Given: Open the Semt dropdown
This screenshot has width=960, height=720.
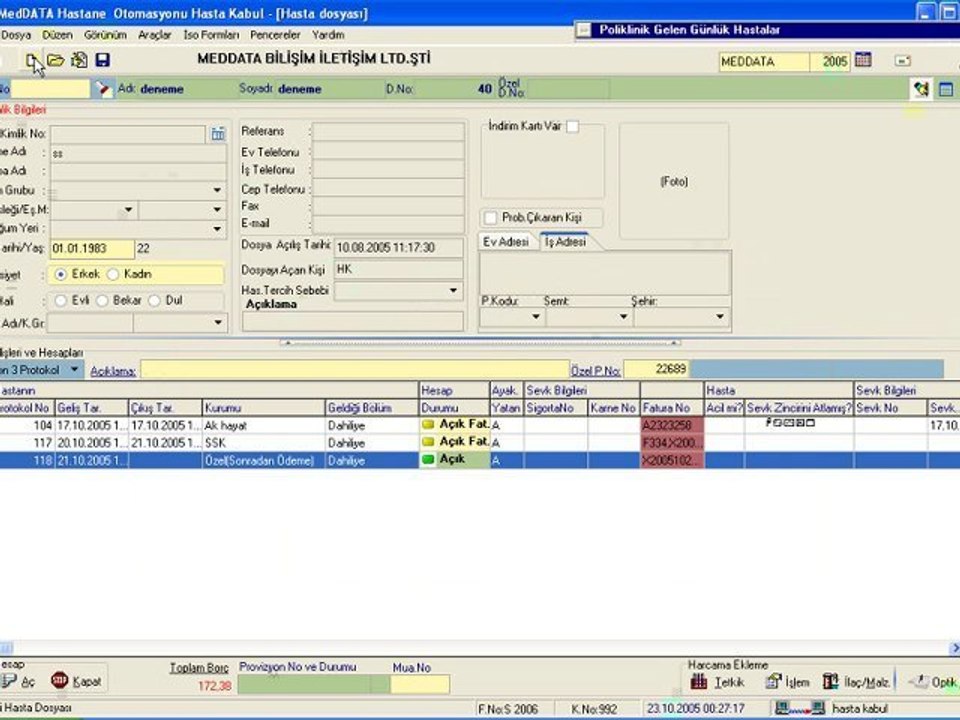Looking at the screenshot, I should [623, 317].
